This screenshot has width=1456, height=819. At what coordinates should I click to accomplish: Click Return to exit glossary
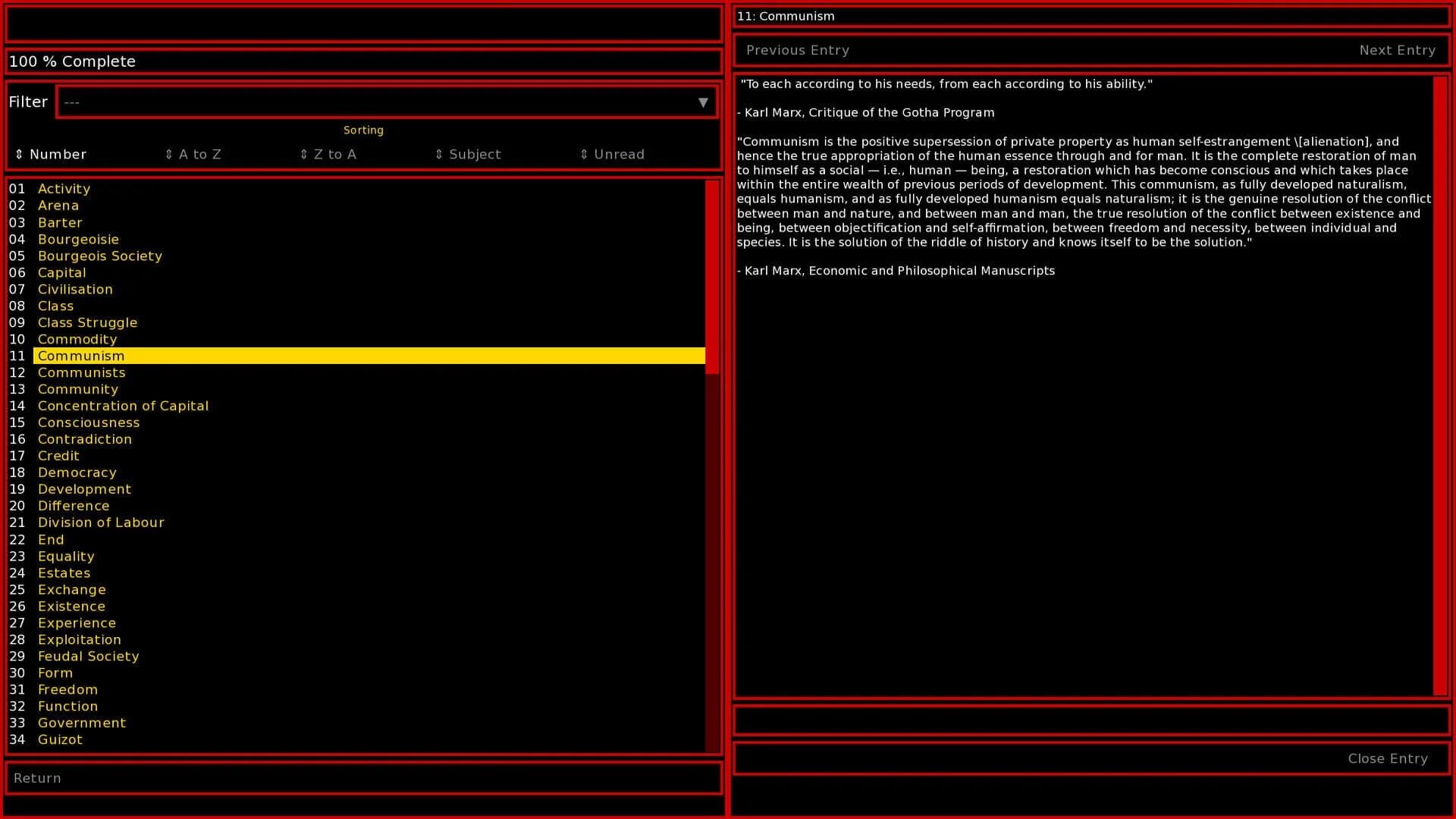[36, 778]
